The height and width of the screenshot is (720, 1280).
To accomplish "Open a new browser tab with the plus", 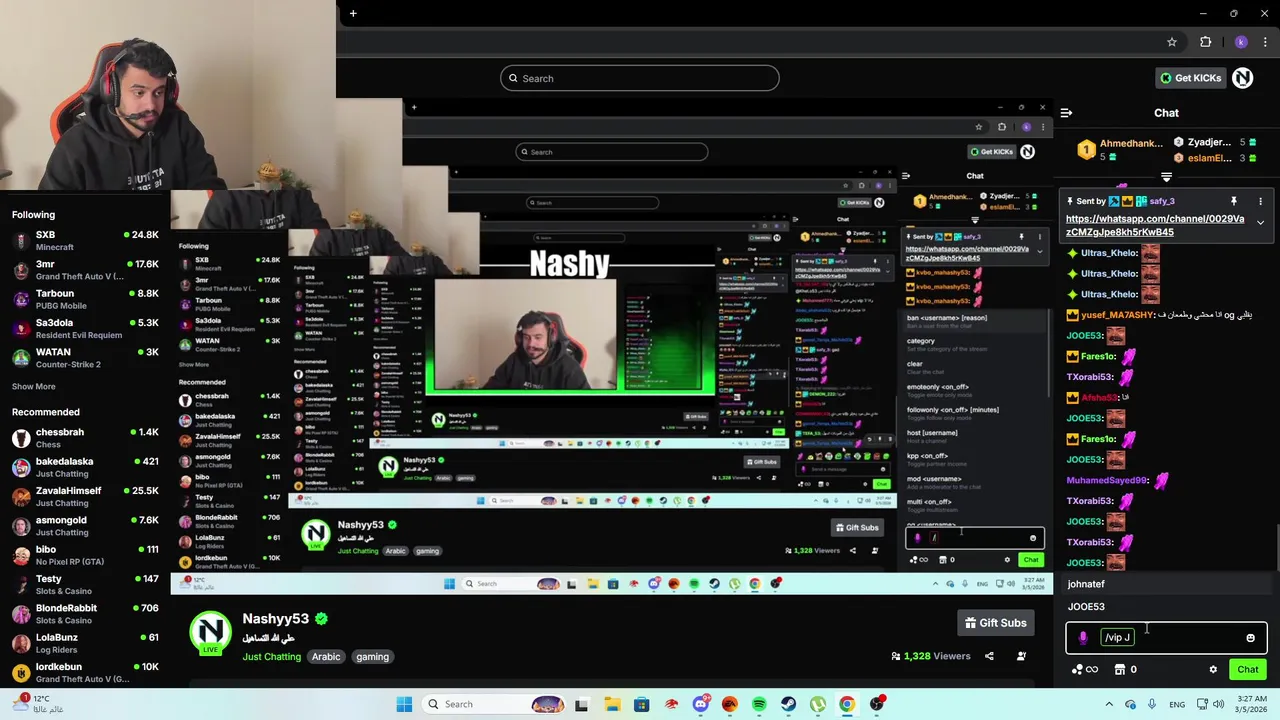I will point(353,13).
